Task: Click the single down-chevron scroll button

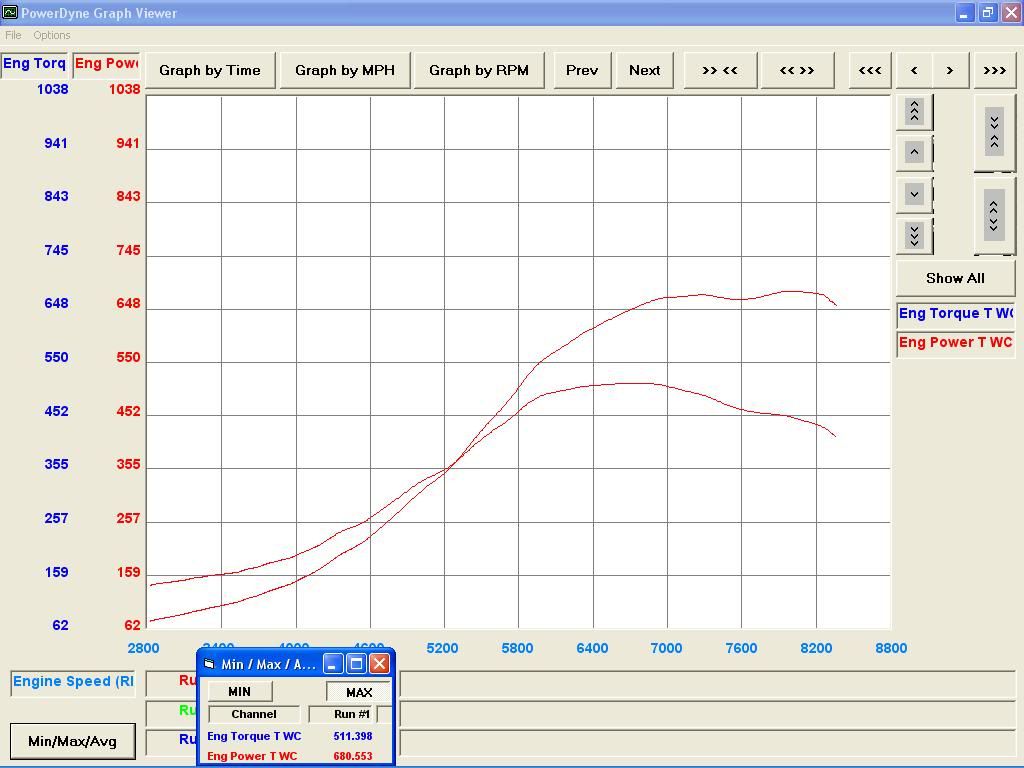Action: [x=914, y=194]
